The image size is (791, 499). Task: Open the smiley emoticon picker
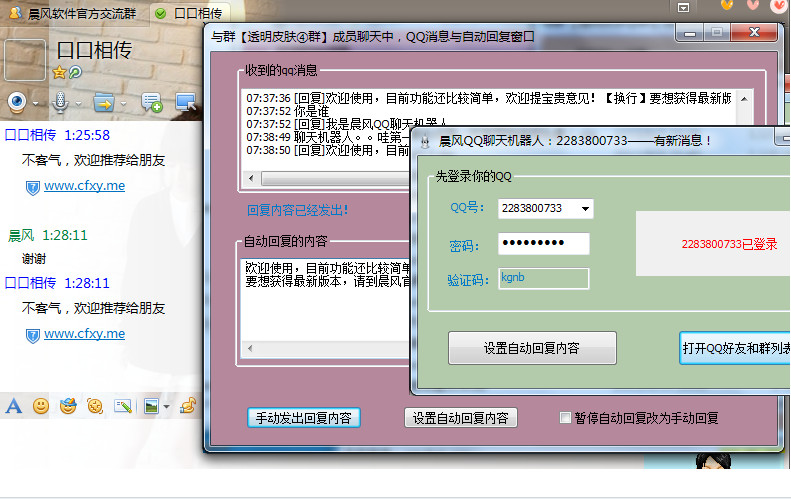click(41, 406)
